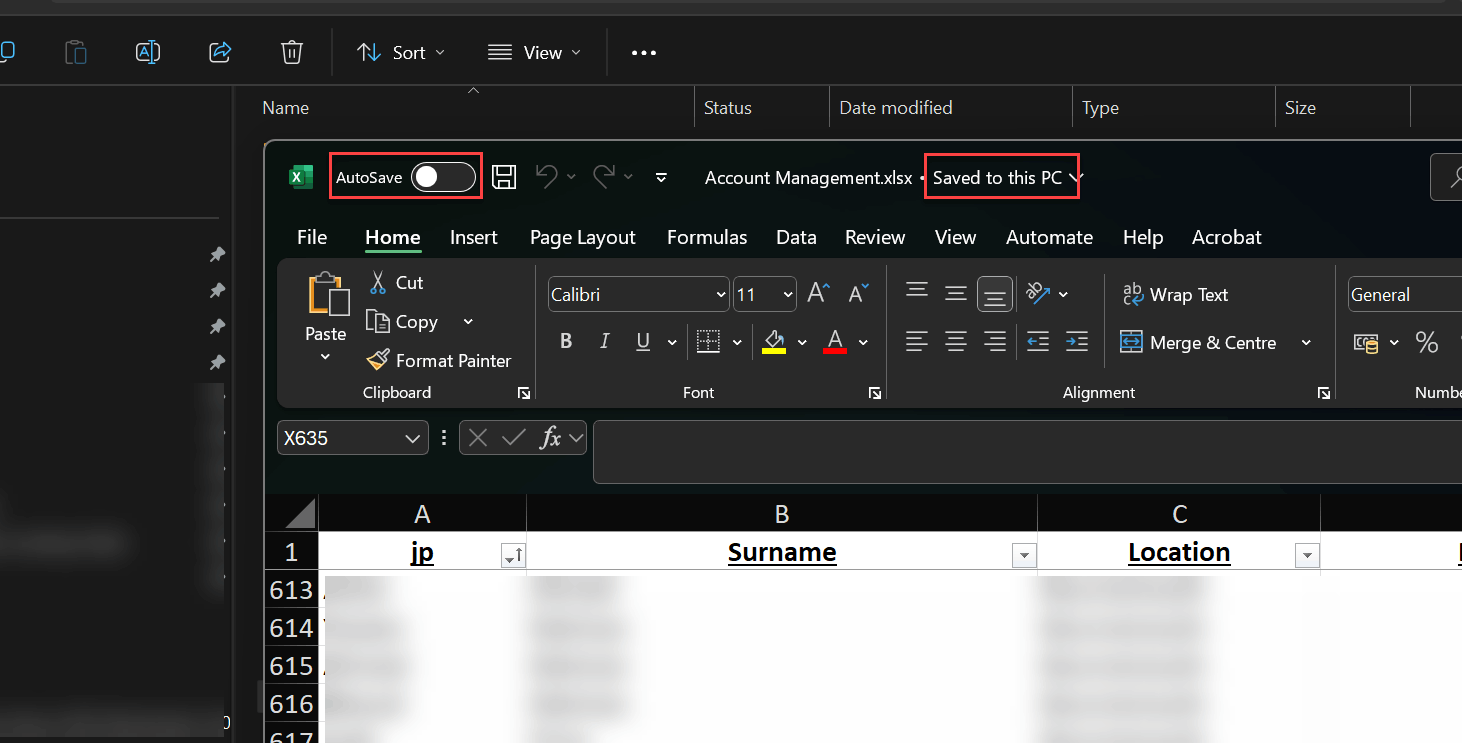Expand the font name Calibri dropdown
This screenshot has width=1462, height=743.
click(x=721, y=295)
